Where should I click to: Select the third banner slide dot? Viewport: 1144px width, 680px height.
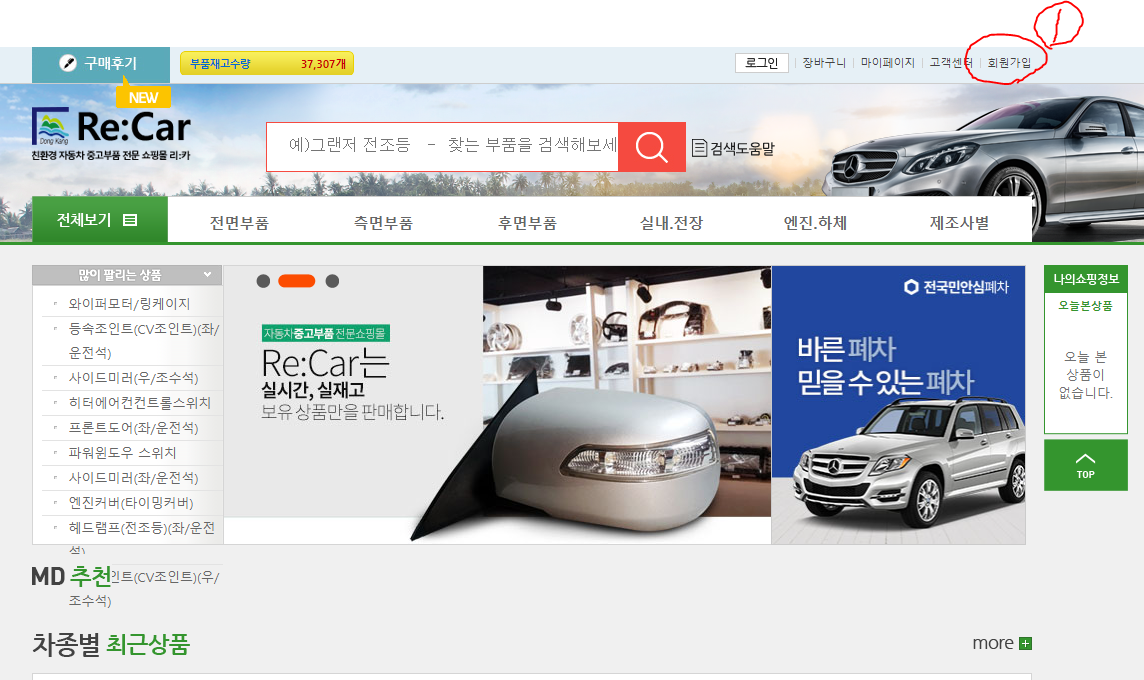click(x=332, y=281)
